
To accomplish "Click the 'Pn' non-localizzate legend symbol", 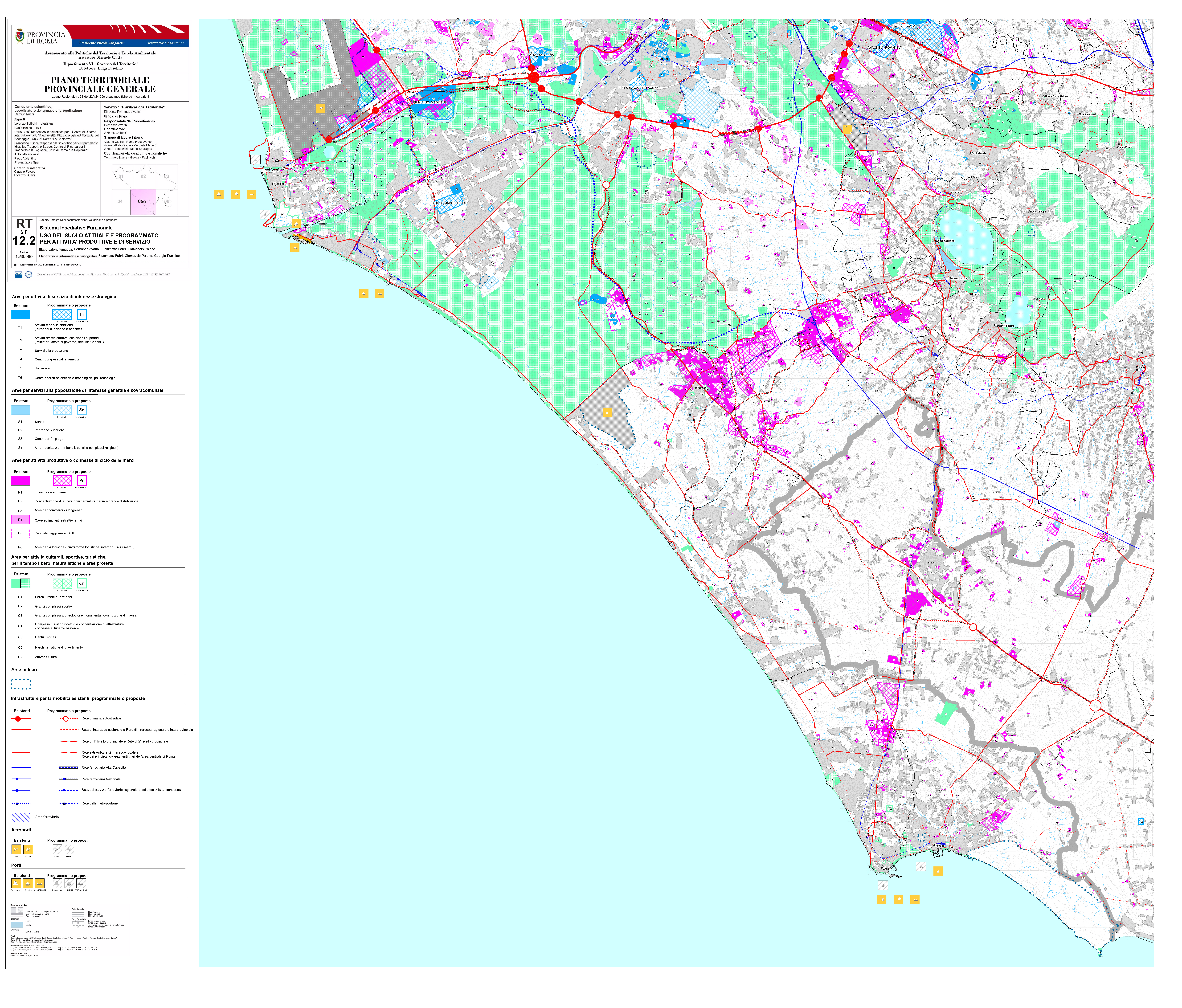I will point(82,480).
